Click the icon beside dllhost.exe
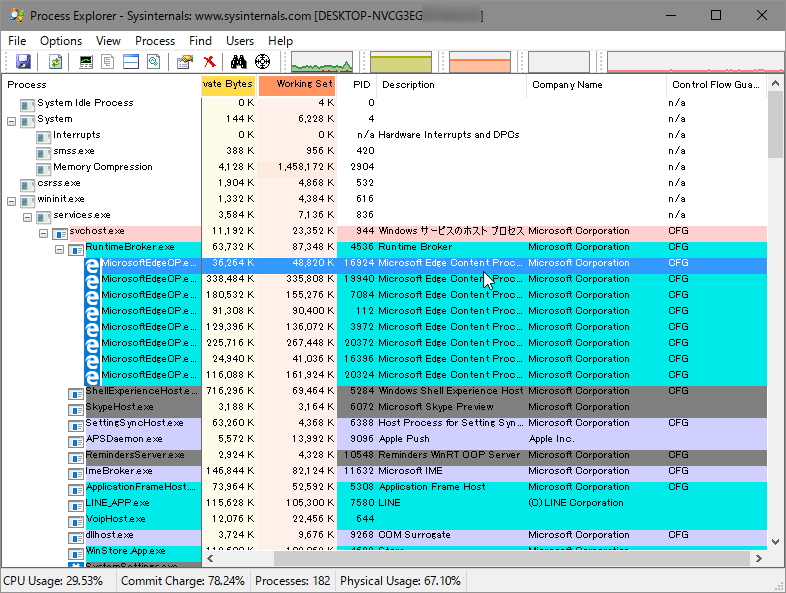This screenshot has height=593, width=786. [76, 538]
